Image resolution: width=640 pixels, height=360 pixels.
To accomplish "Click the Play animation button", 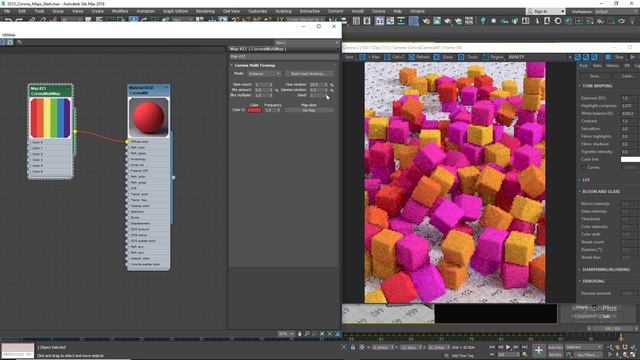I will tap(508, 347).
